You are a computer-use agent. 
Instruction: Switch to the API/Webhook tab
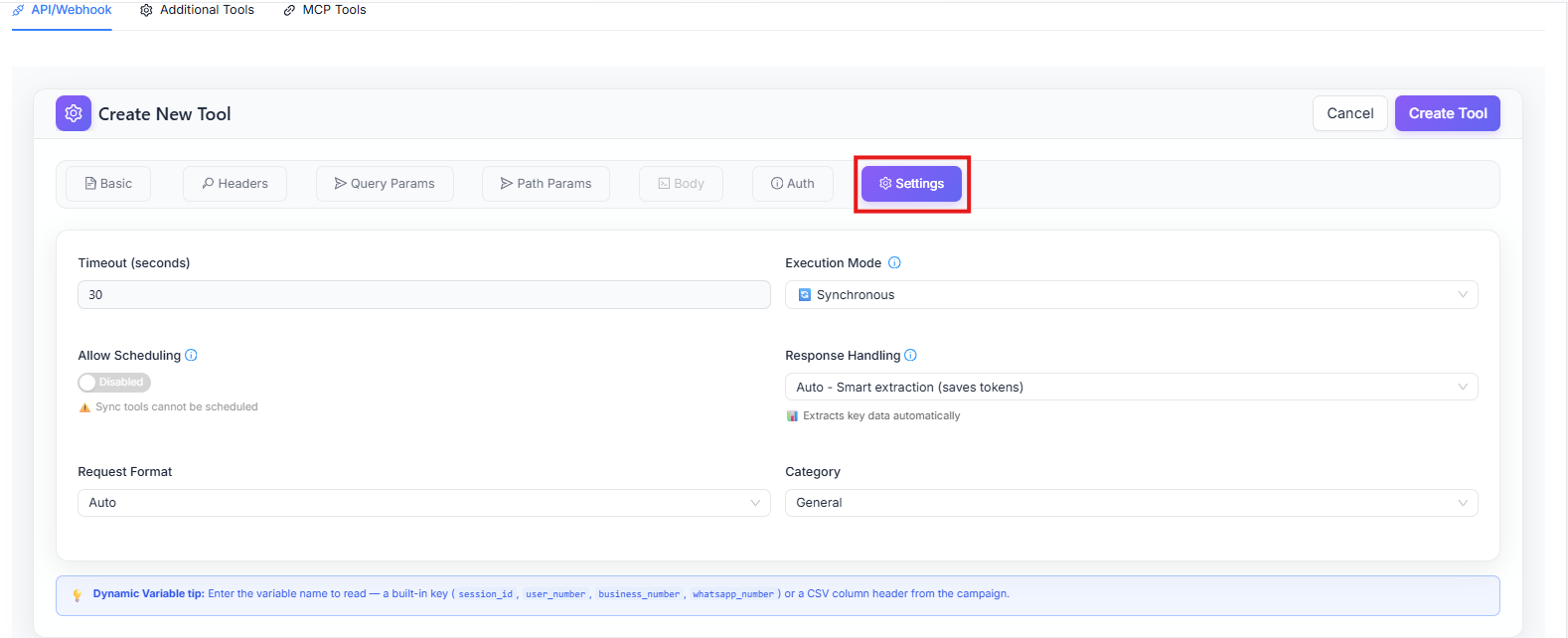[x=62, y=10]
